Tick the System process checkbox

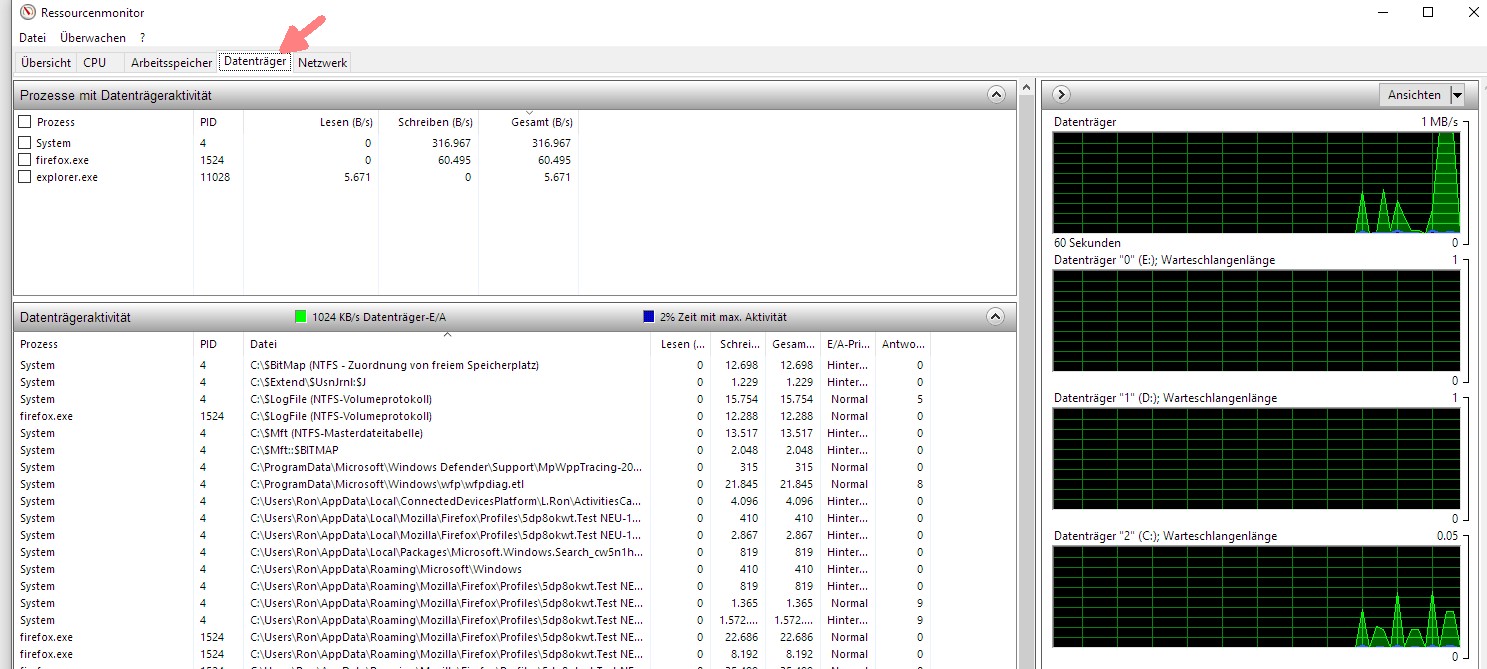25,143
